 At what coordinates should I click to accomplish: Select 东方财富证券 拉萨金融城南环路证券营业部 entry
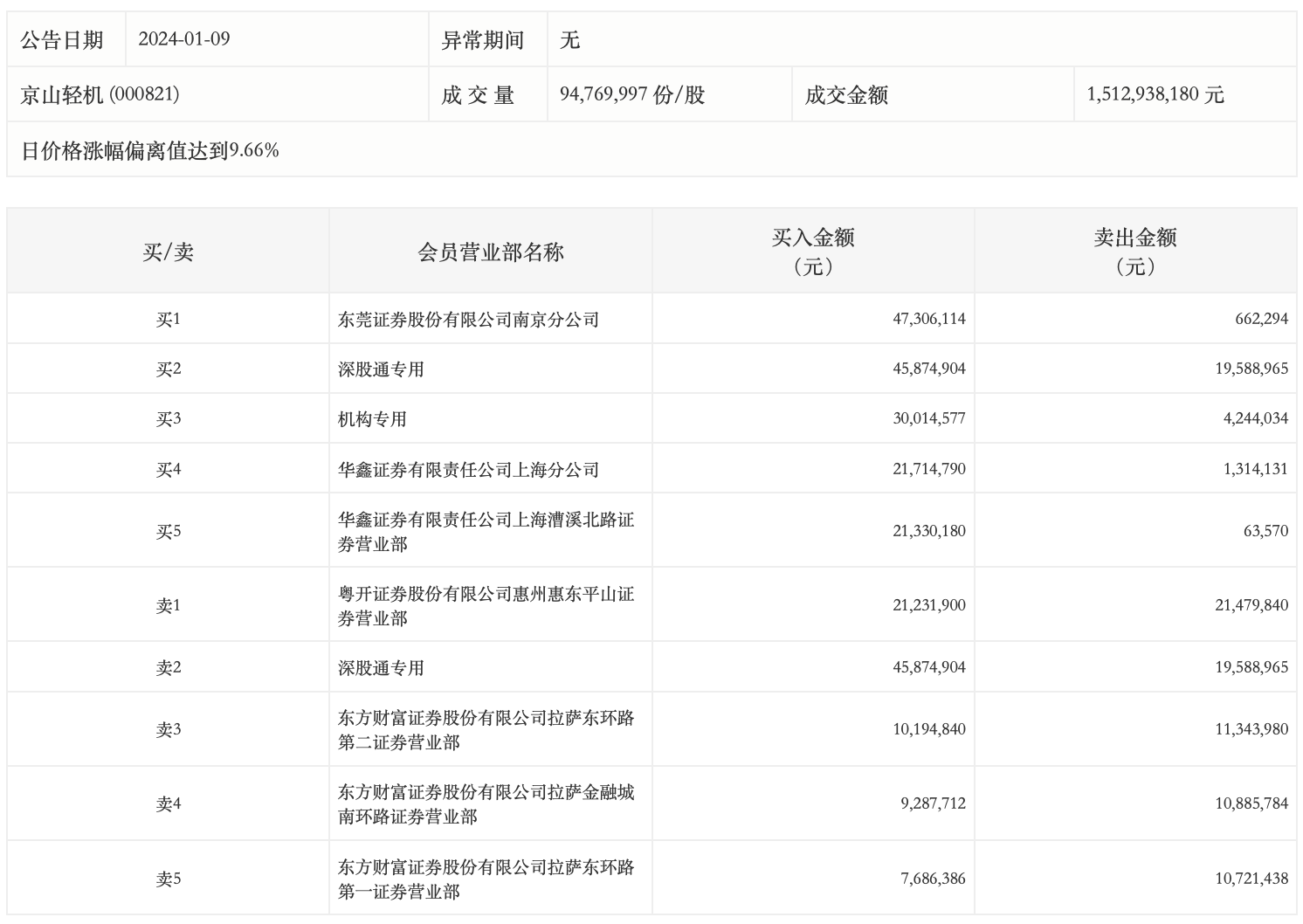pyautogui.click(x=486, y=803)
